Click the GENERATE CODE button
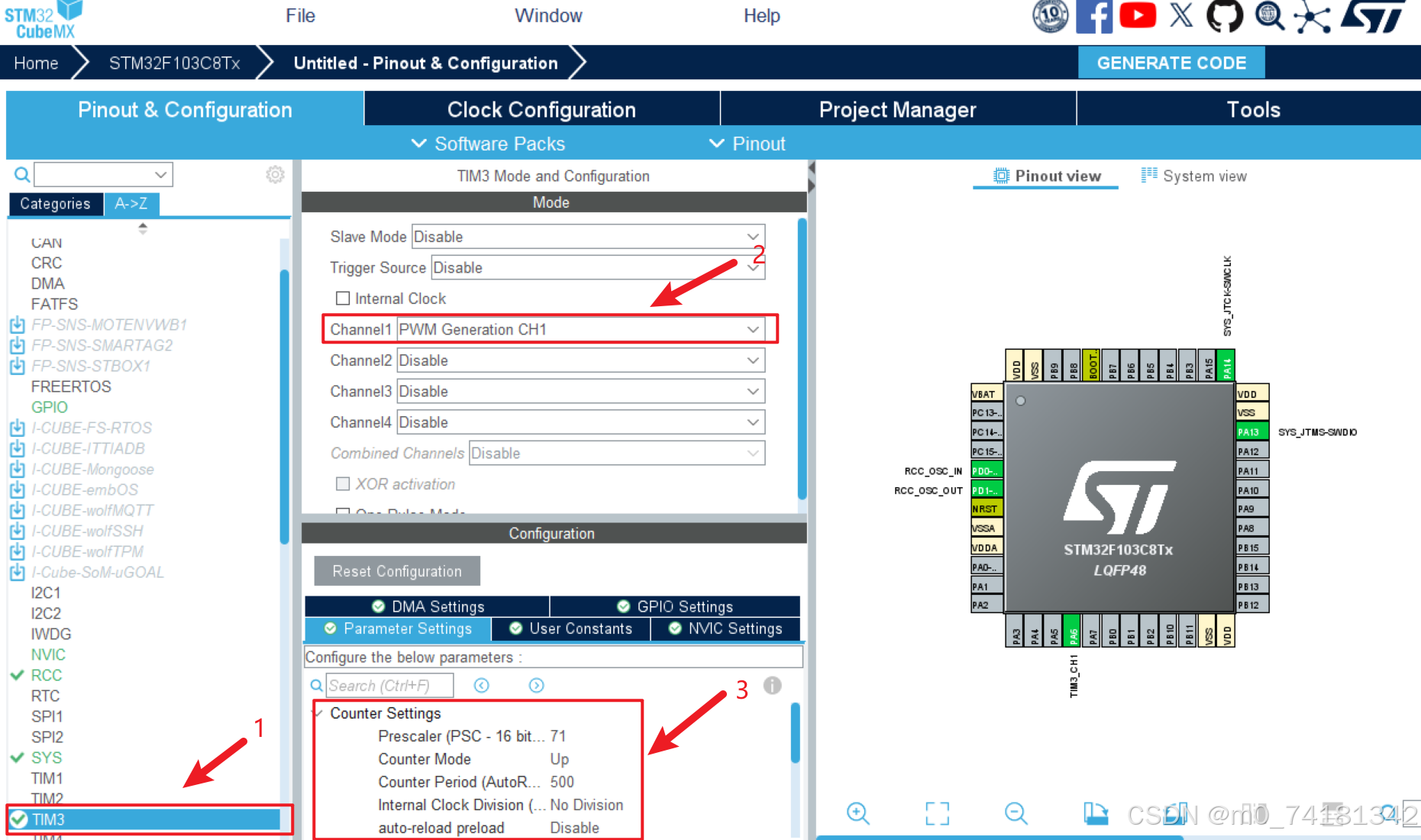The image size is (1421, 840). pyautogui.click(x=1171, y=63)
